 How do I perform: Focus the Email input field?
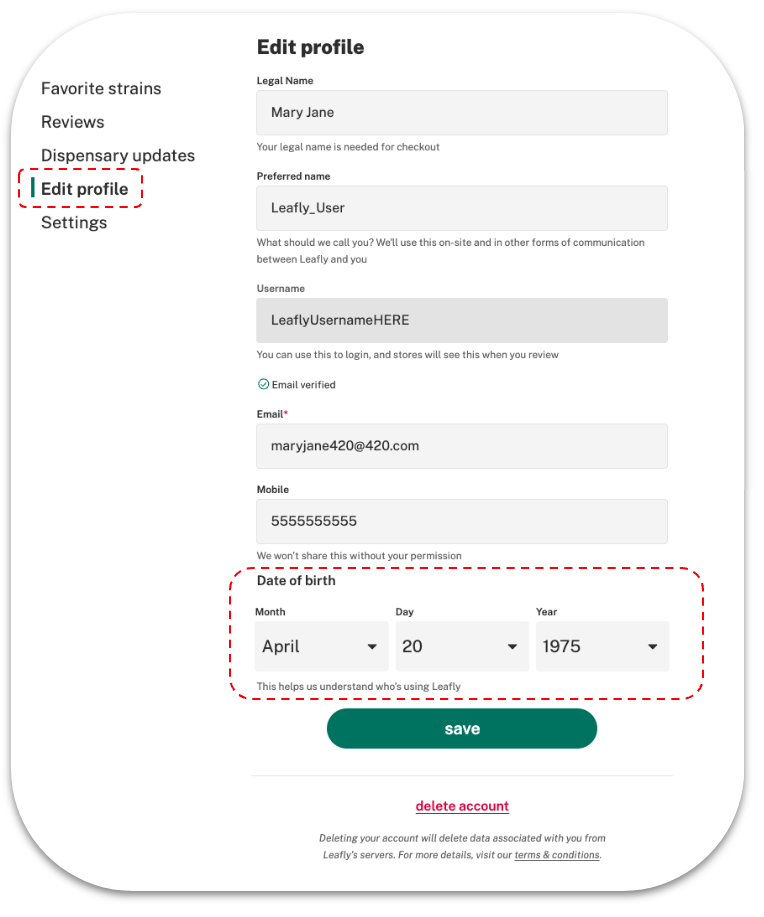tap(462, 446)
